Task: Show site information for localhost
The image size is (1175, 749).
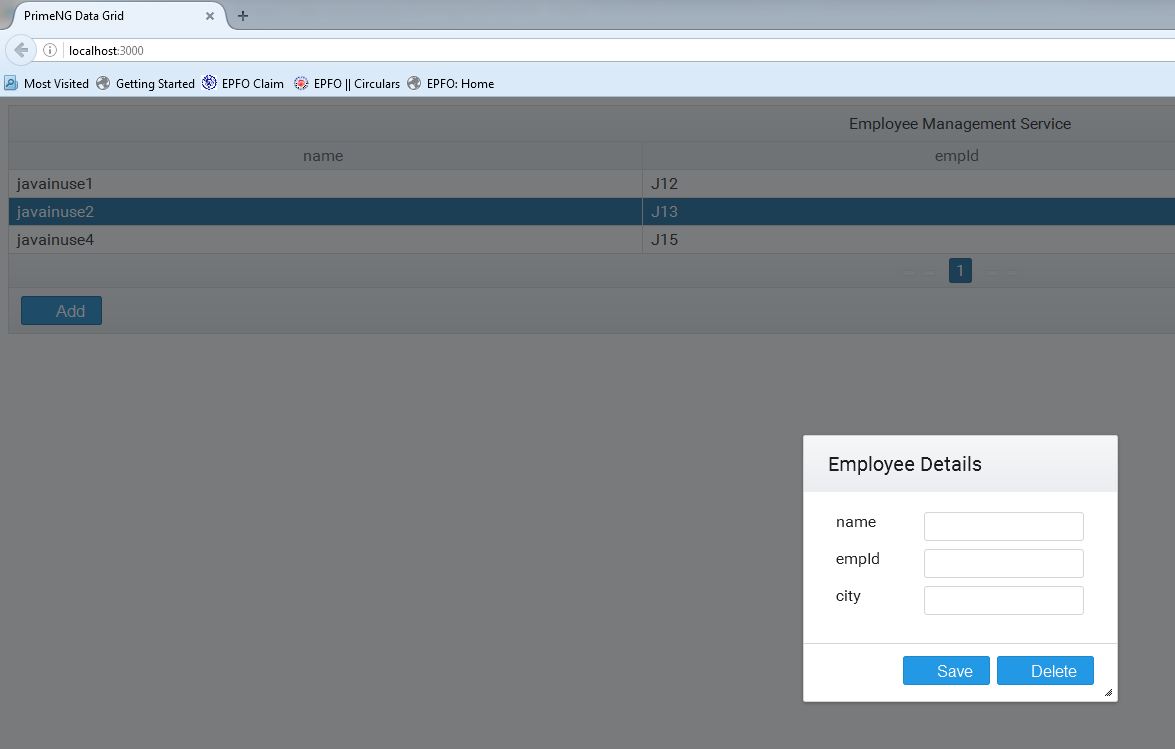Action: point(49,50)
